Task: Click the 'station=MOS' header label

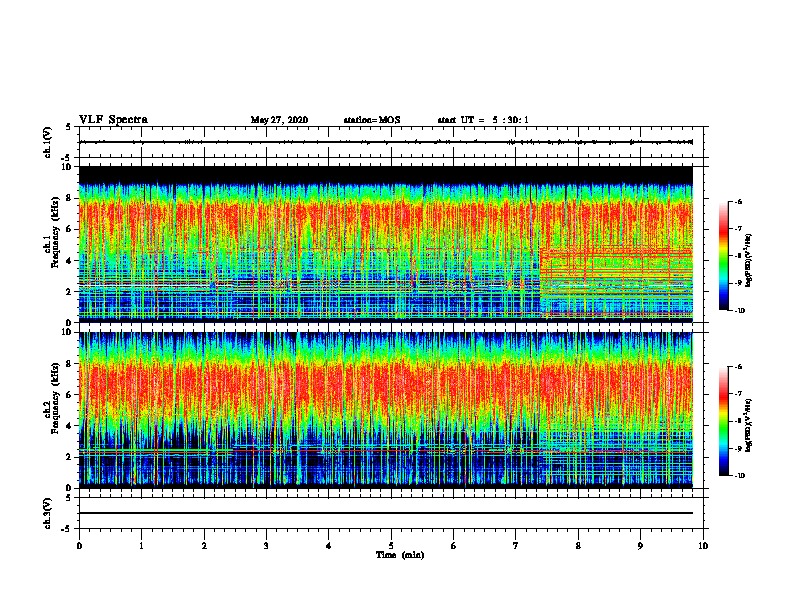Action: coord(372,120)
